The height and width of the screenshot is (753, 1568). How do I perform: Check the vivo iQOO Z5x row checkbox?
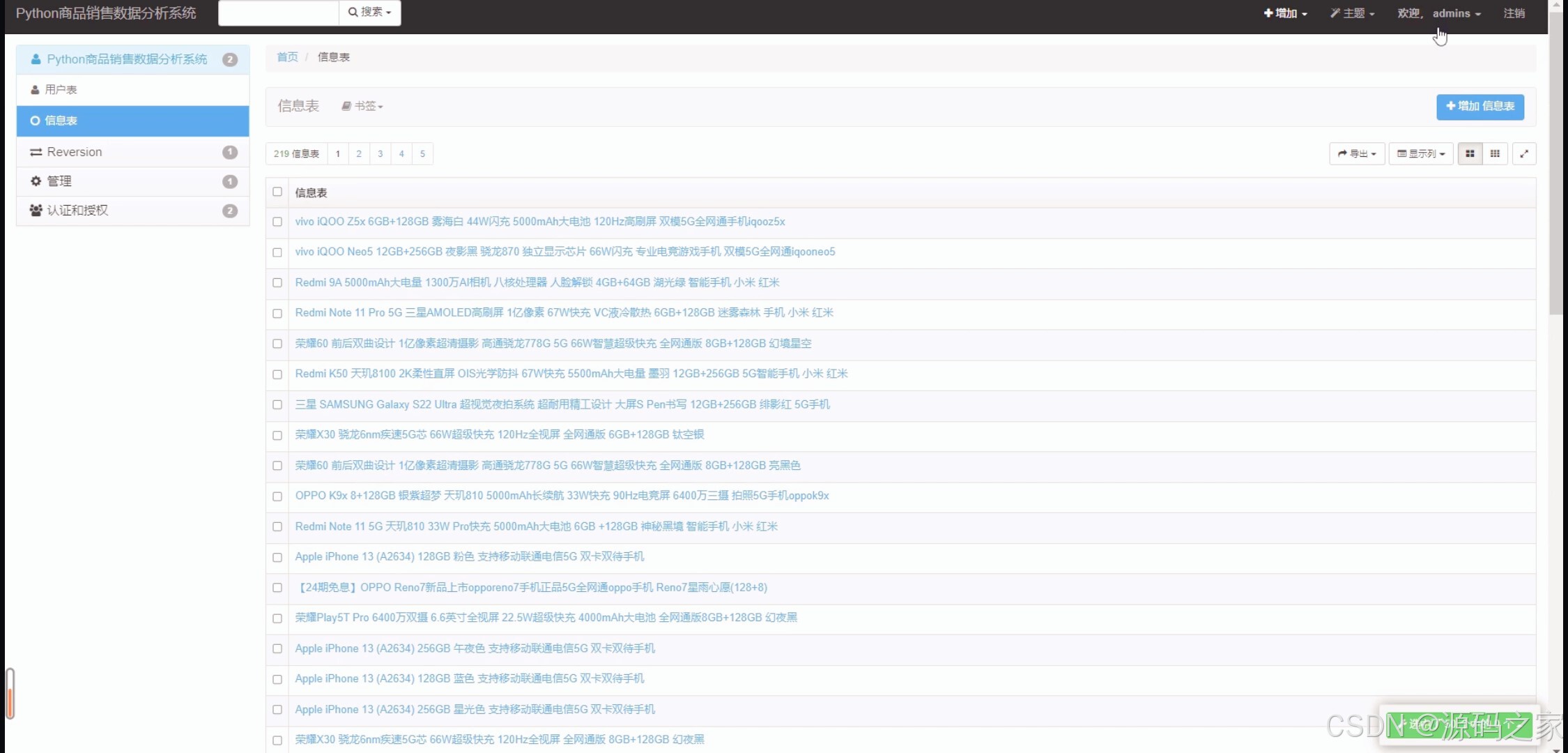(277, 222)
